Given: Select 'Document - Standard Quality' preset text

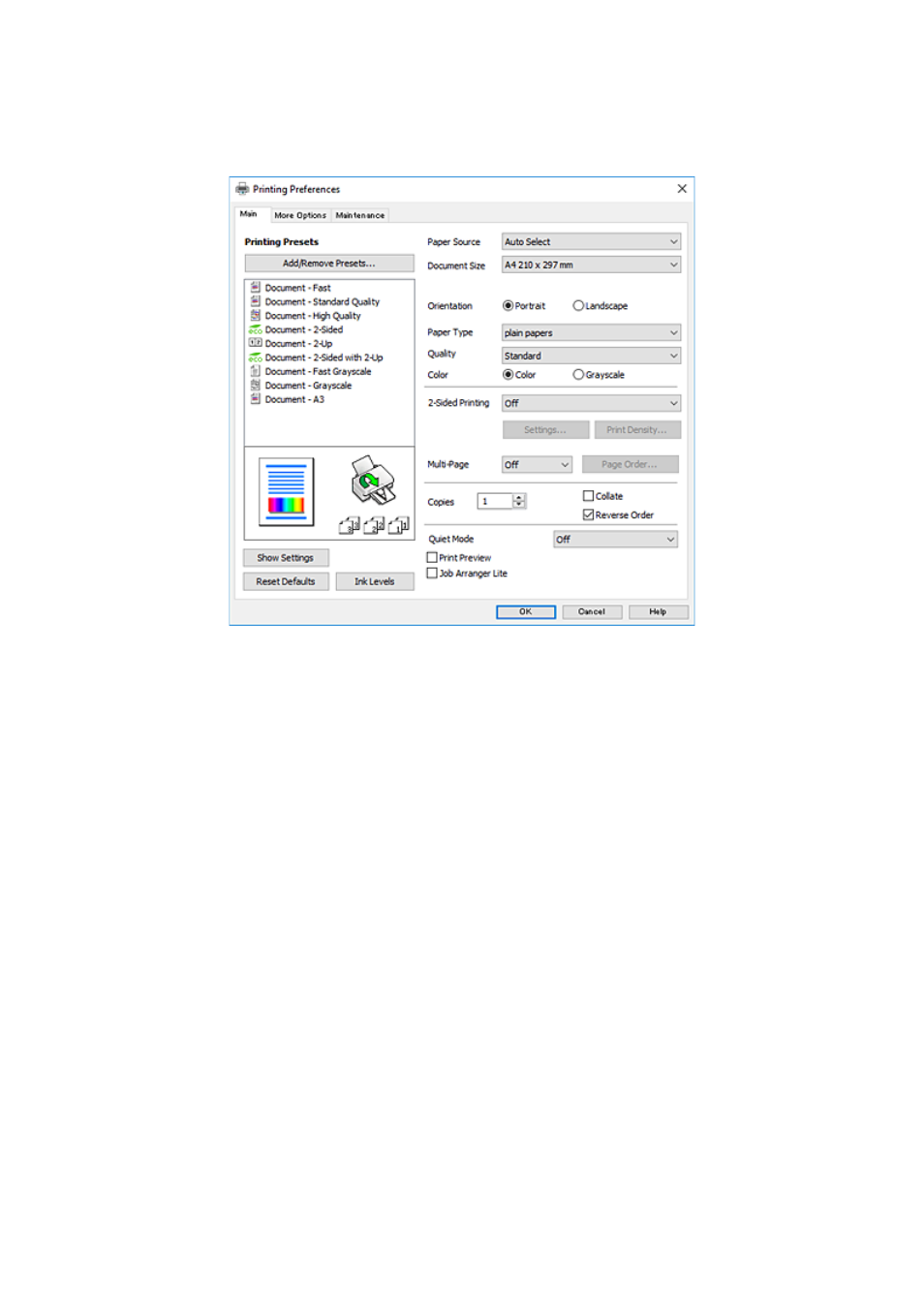Looking at the screenshot, I should coord(323,301).
